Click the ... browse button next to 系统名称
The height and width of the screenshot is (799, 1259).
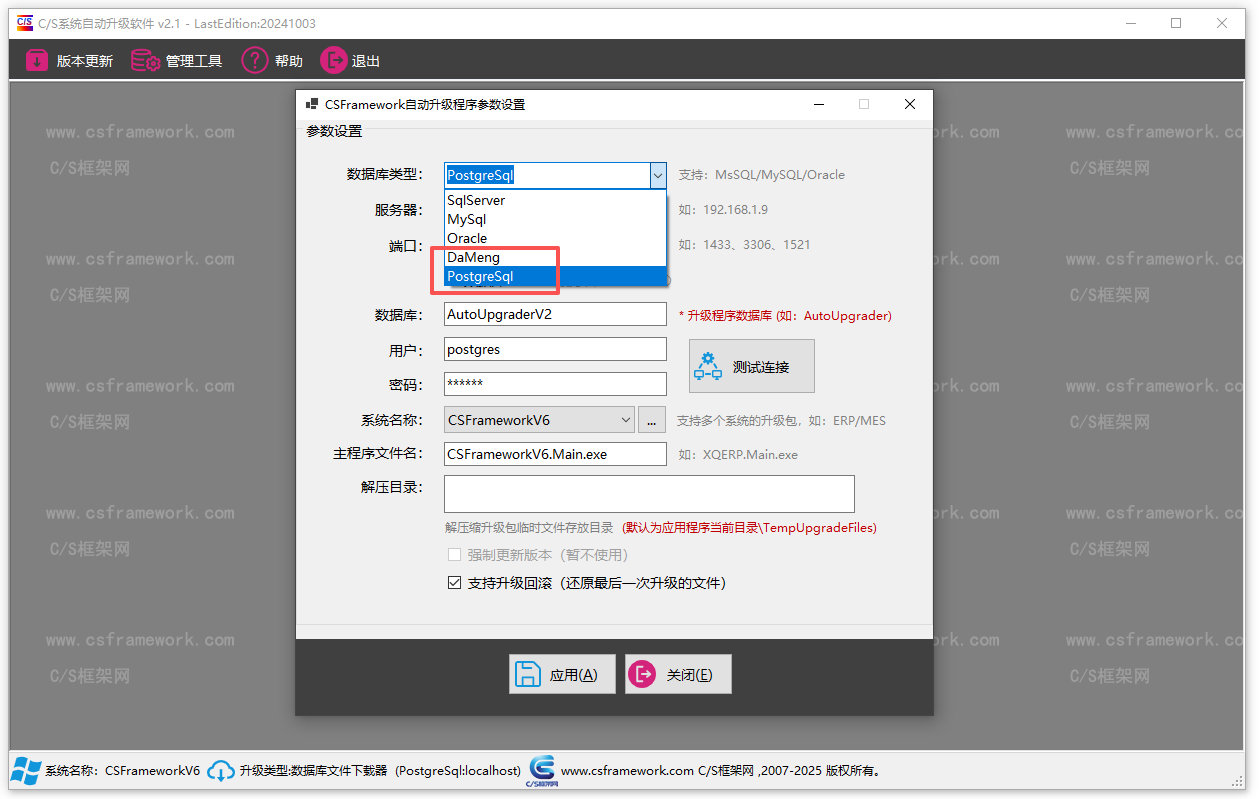click(x=651, y=419)
